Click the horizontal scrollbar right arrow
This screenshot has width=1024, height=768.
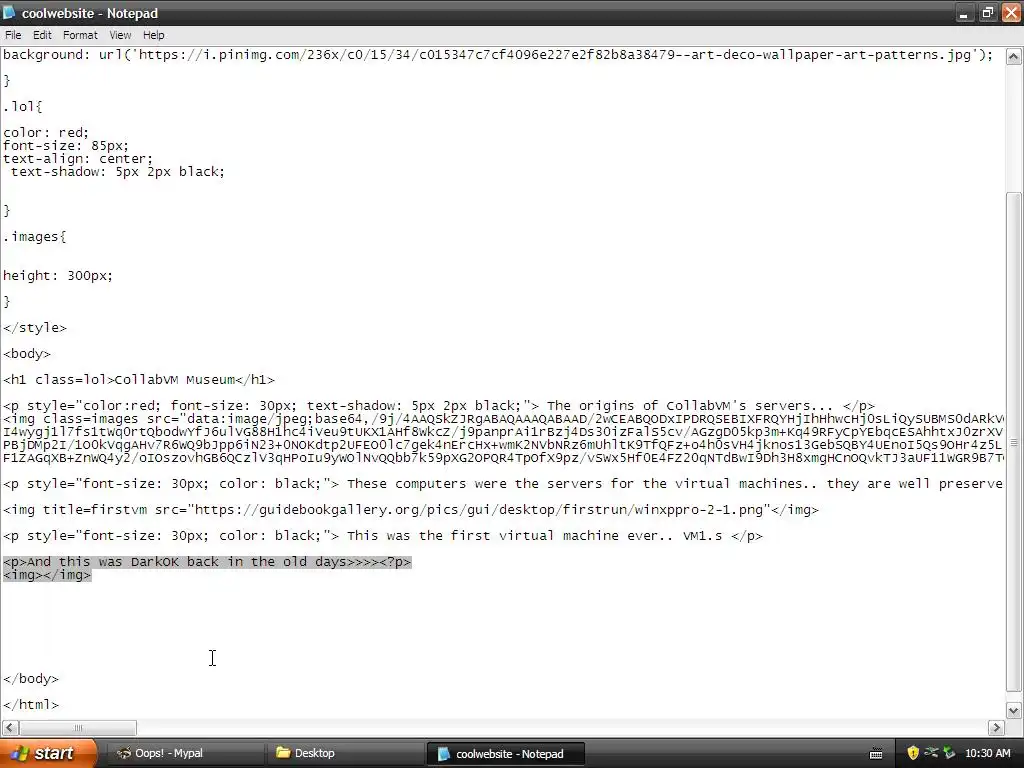(996, 727)
